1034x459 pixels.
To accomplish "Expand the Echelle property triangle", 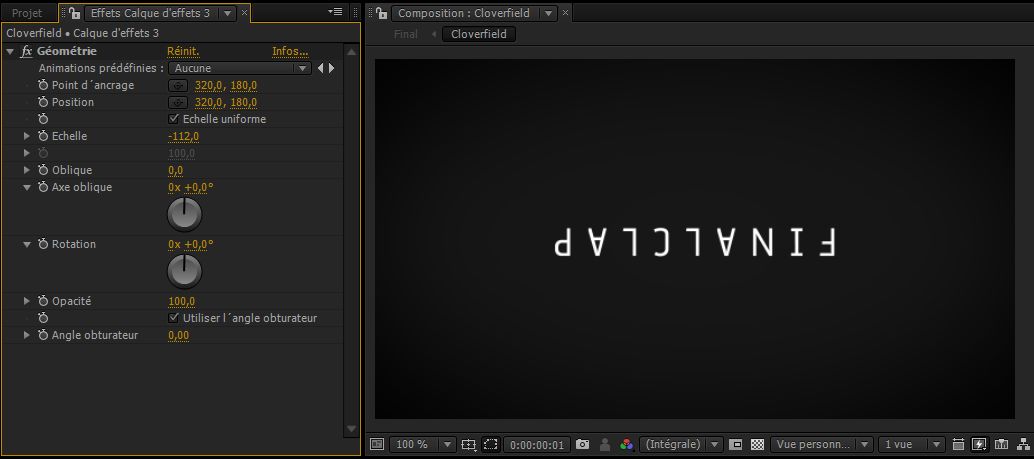I will [27, 137].
